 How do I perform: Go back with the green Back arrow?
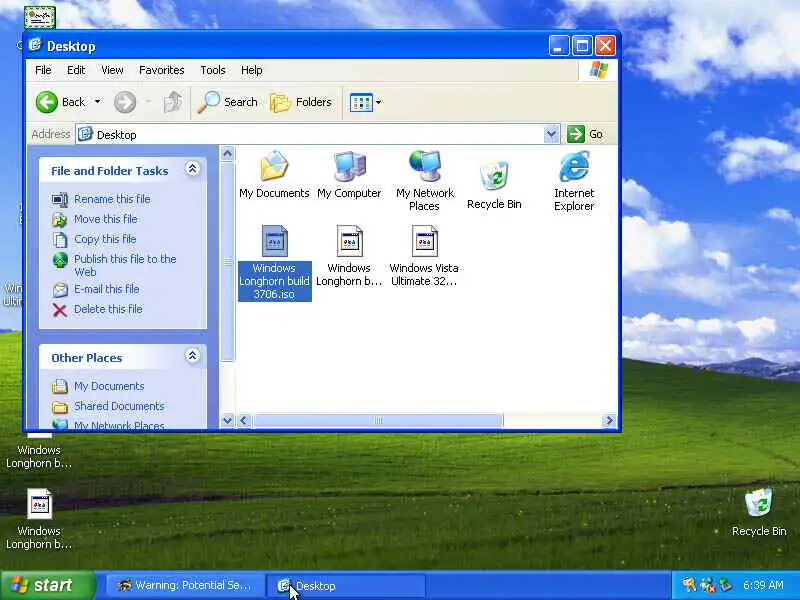tap(61, 102)
